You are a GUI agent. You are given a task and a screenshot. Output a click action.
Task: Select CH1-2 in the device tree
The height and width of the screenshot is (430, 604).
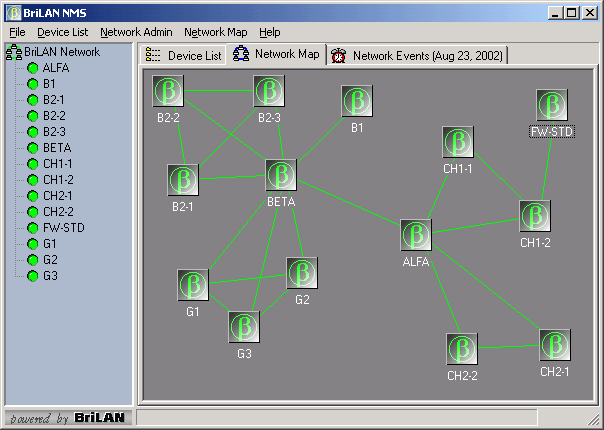click(58, 180)
